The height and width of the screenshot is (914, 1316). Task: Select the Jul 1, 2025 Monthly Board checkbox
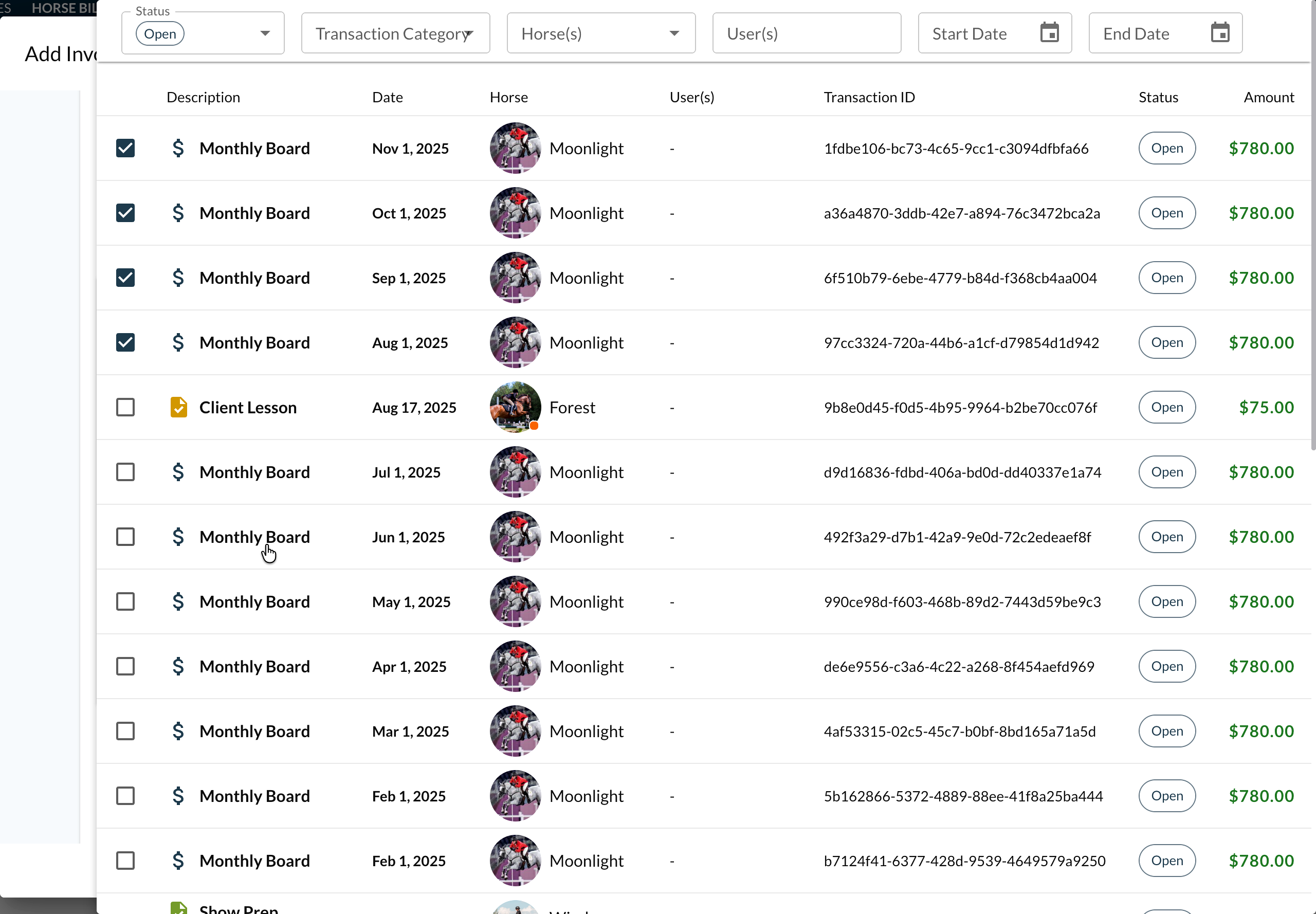(x=125, y=472)
